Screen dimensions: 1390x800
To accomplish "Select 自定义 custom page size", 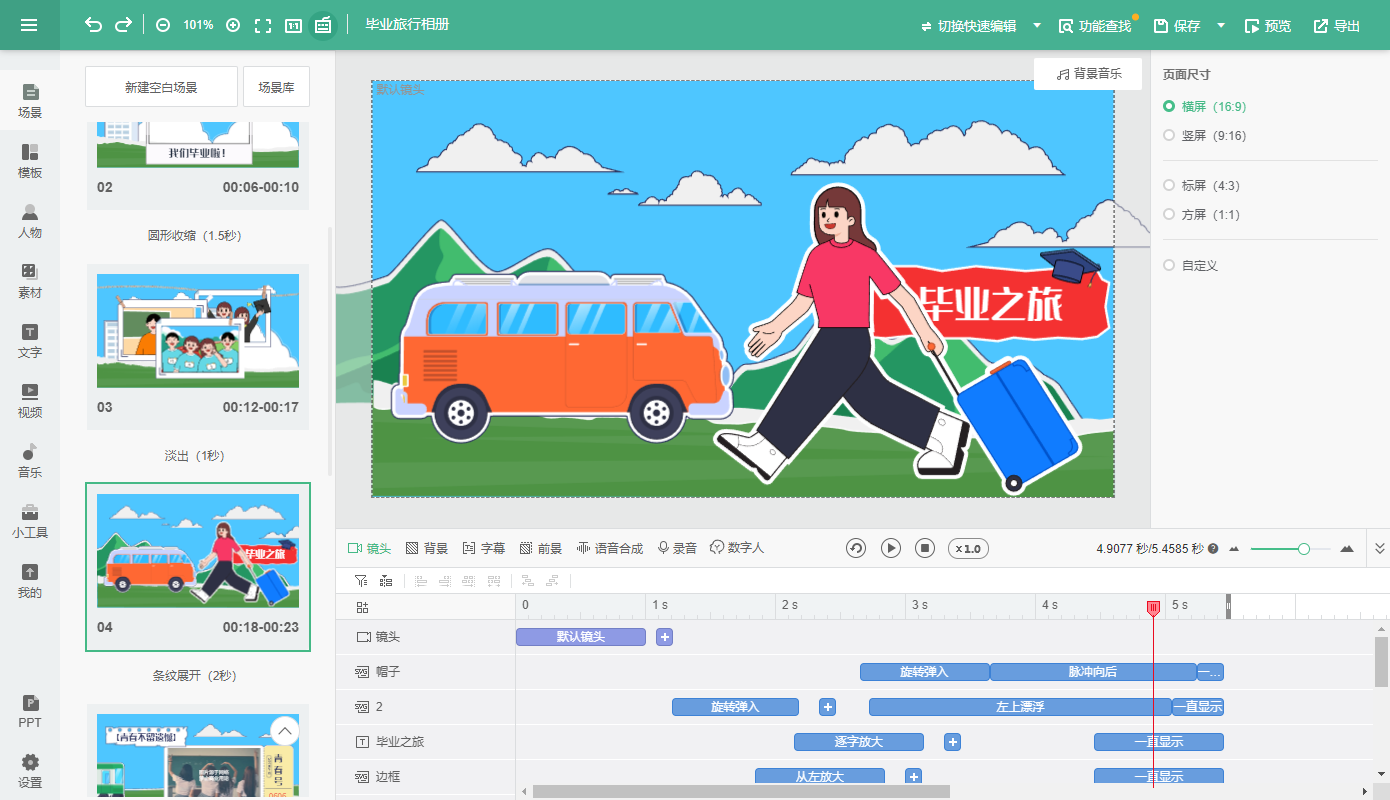I will (1190, 265).
